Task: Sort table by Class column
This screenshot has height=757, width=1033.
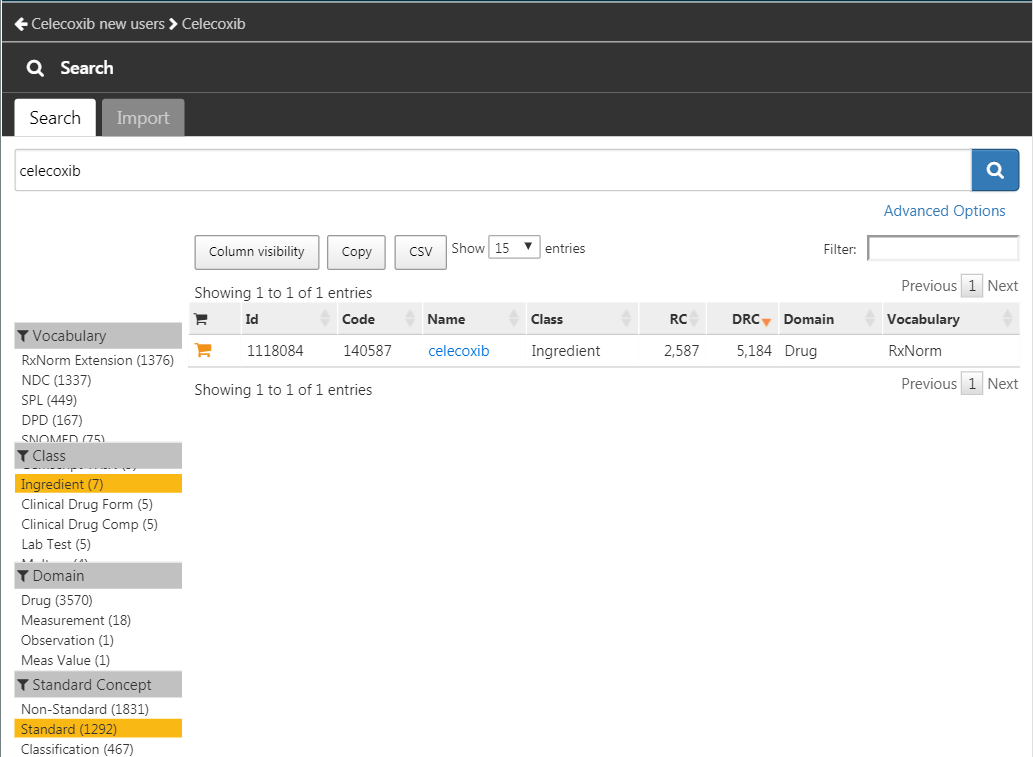Action: pyautogui.click(x=582, y=319)
